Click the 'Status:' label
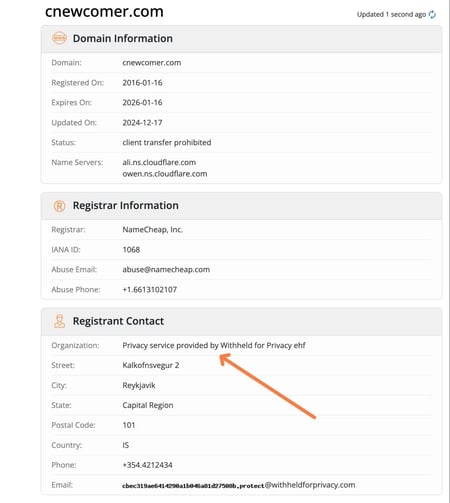Screen dimensions: 450x503 click(63, 143)
